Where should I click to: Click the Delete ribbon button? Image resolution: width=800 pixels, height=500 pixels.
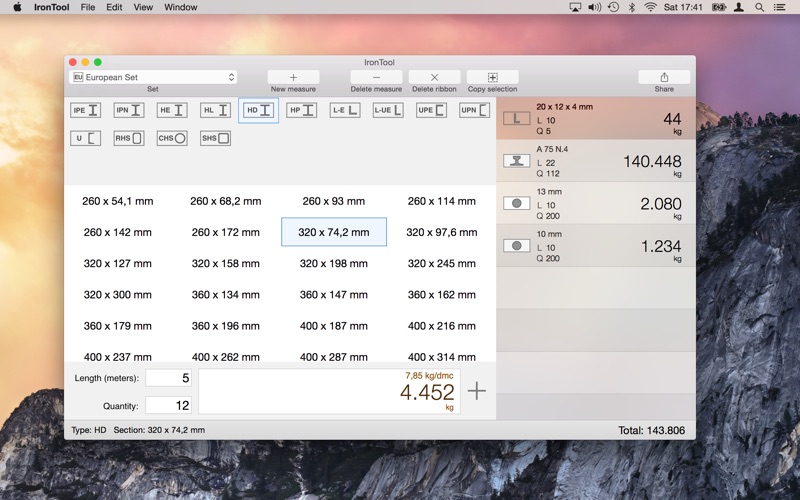point(434,77)
